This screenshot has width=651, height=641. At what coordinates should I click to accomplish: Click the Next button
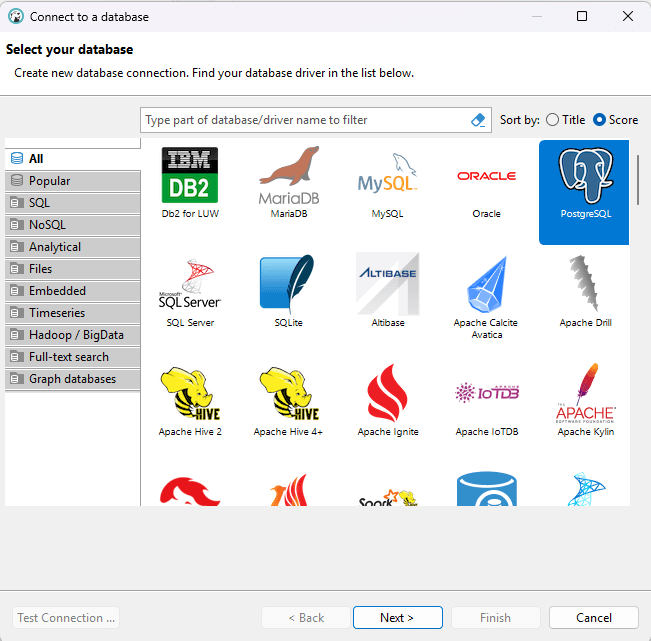[397, 618]
